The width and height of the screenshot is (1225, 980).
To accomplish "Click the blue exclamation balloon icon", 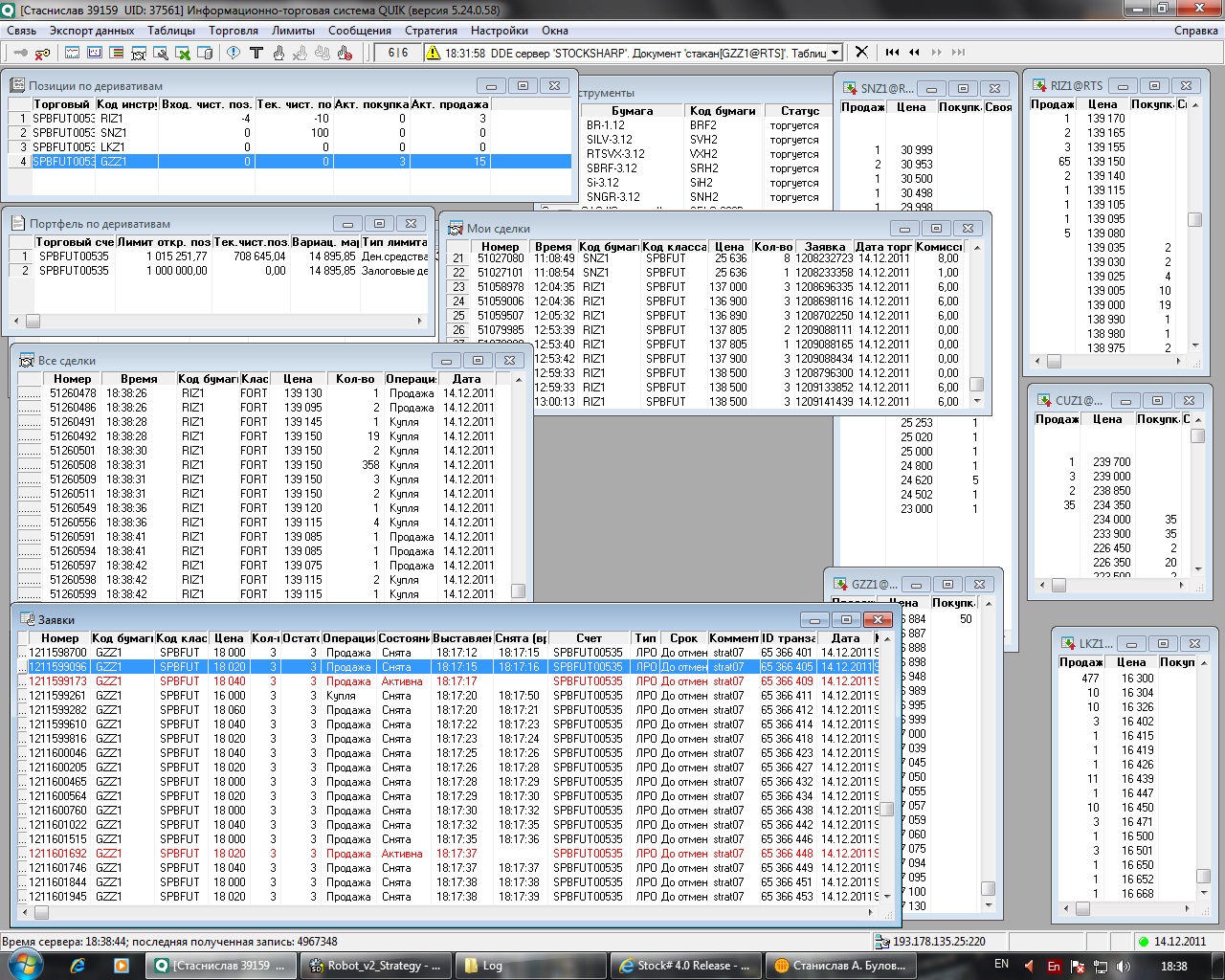I will coord(233,53).
